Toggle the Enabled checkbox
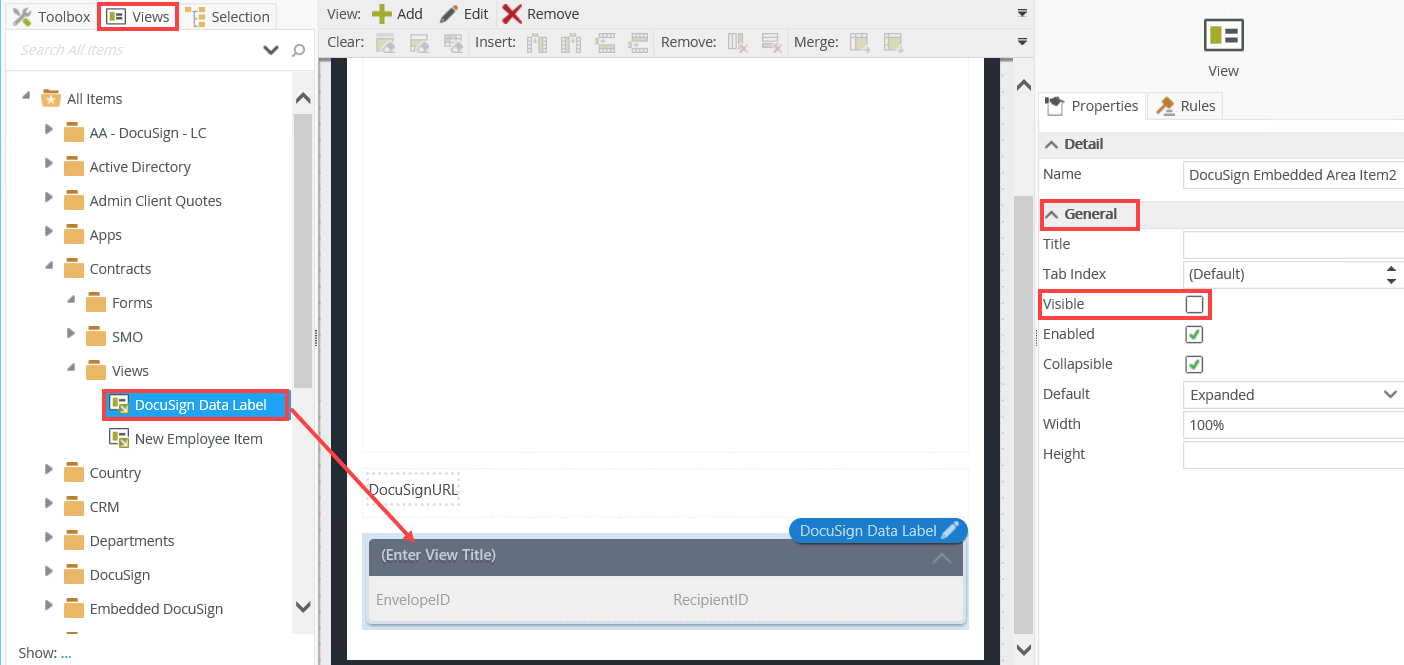 tap(1194, 334)
